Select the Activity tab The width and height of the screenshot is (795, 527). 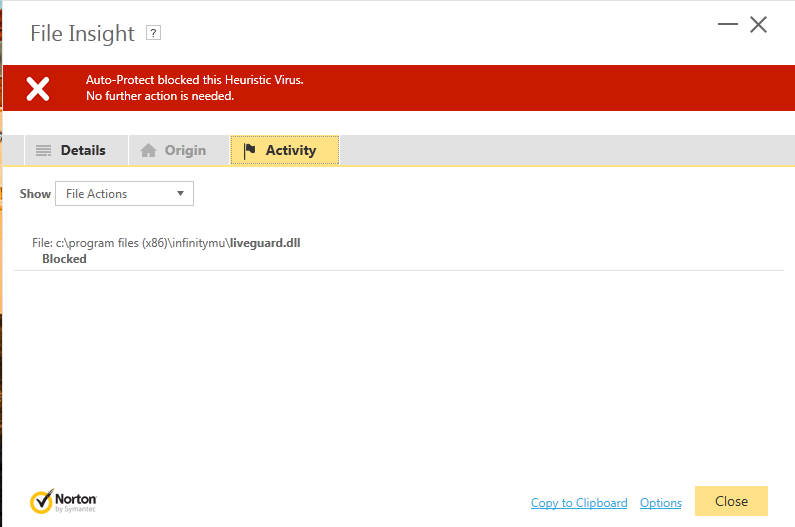coord(284,150)
